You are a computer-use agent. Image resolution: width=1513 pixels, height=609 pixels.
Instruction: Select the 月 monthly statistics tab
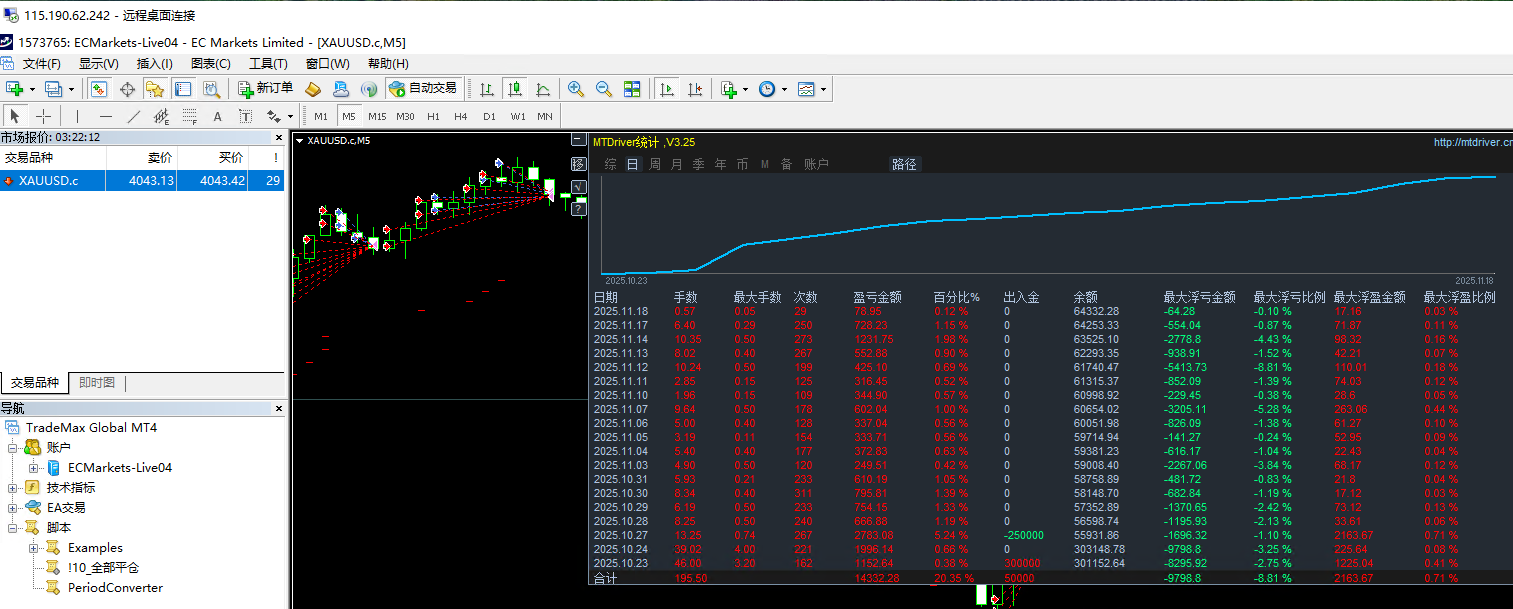point(677,164)
